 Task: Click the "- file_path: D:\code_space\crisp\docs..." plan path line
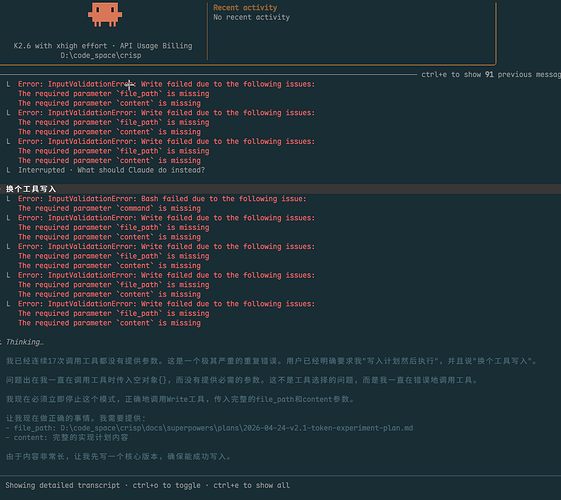point(209,428)
